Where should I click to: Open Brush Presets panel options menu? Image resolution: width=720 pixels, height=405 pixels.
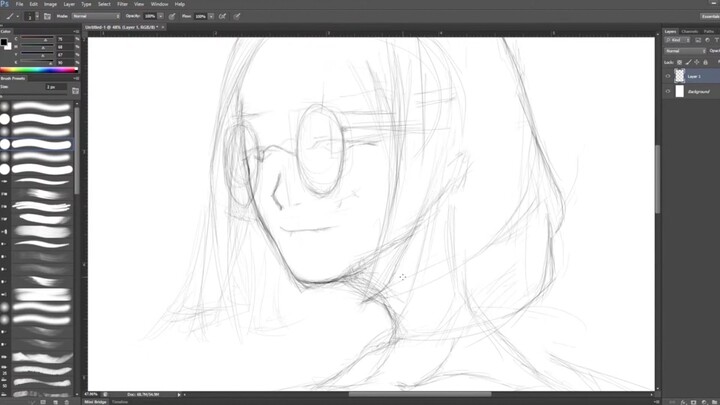pyautogui.click(x=76, y=78)
